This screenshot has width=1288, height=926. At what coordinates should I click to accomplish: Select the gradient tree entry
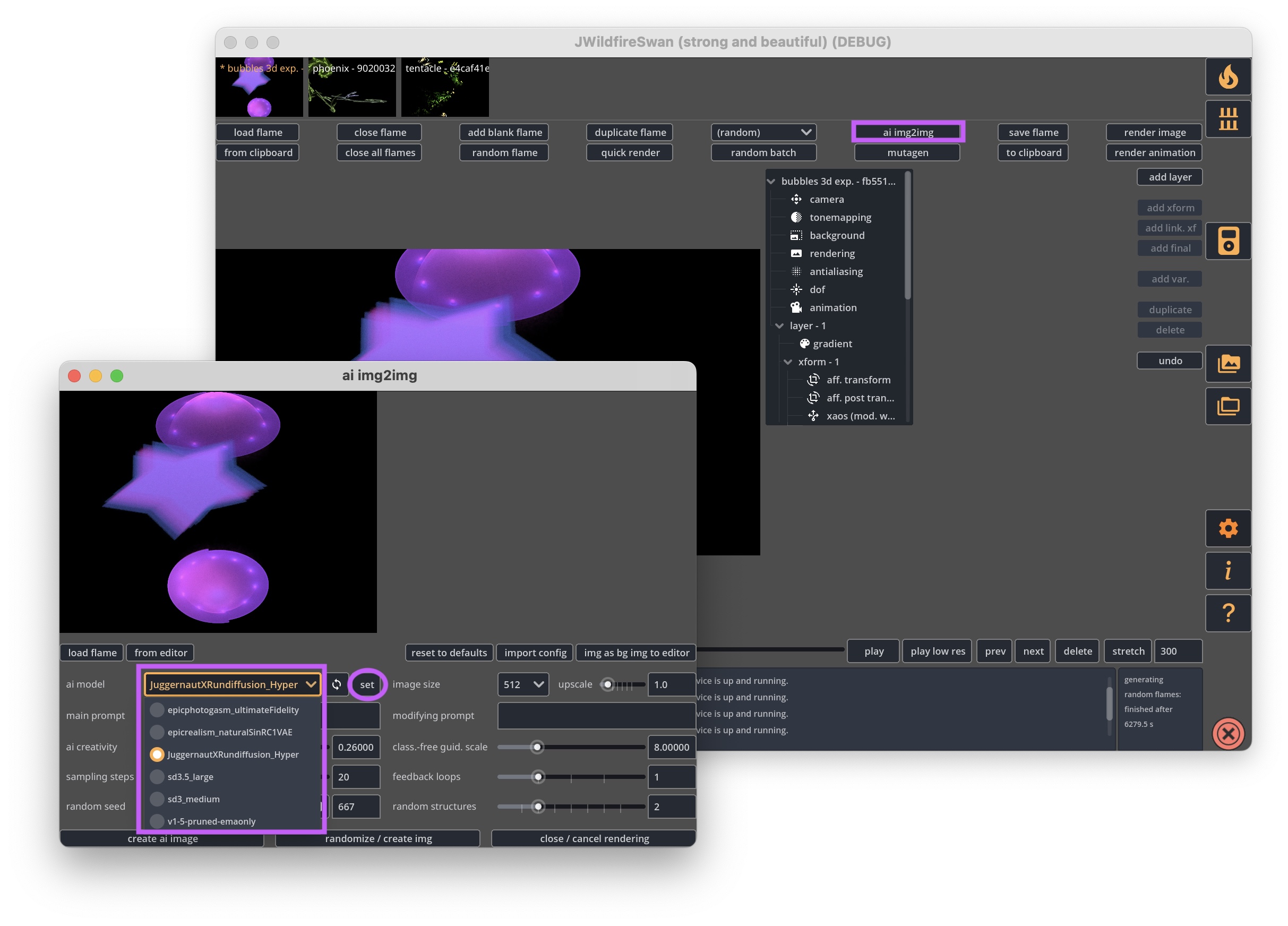point(832,344)
